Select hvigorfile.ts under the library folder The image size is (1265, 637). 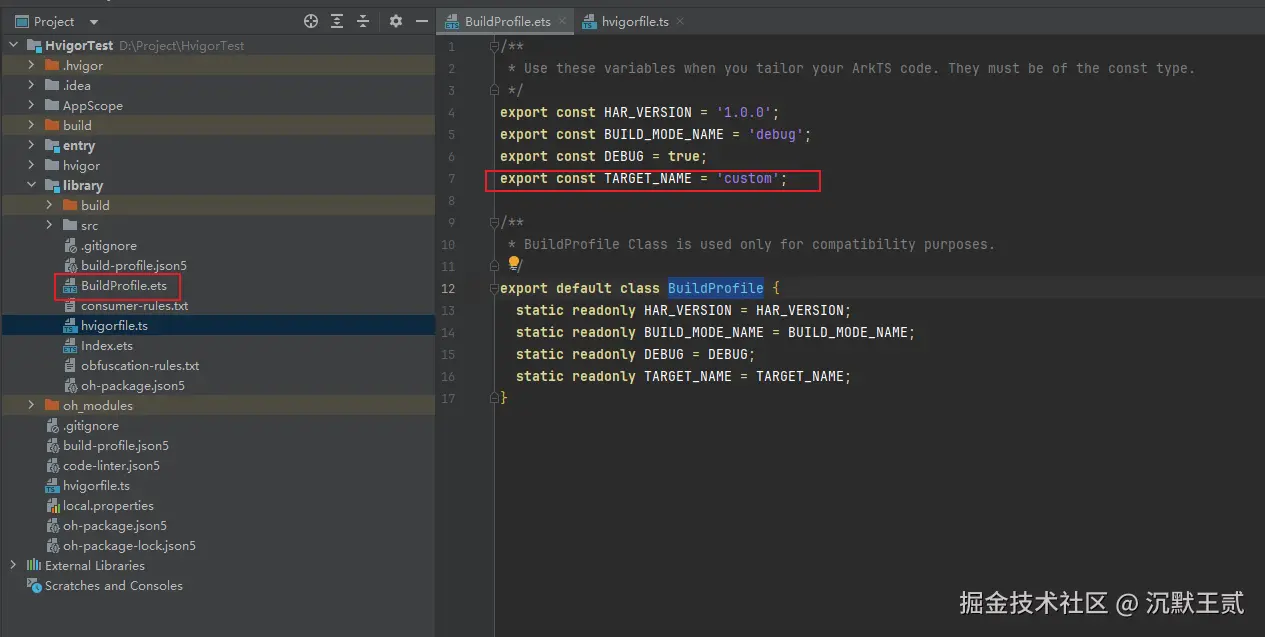[115, 326]
